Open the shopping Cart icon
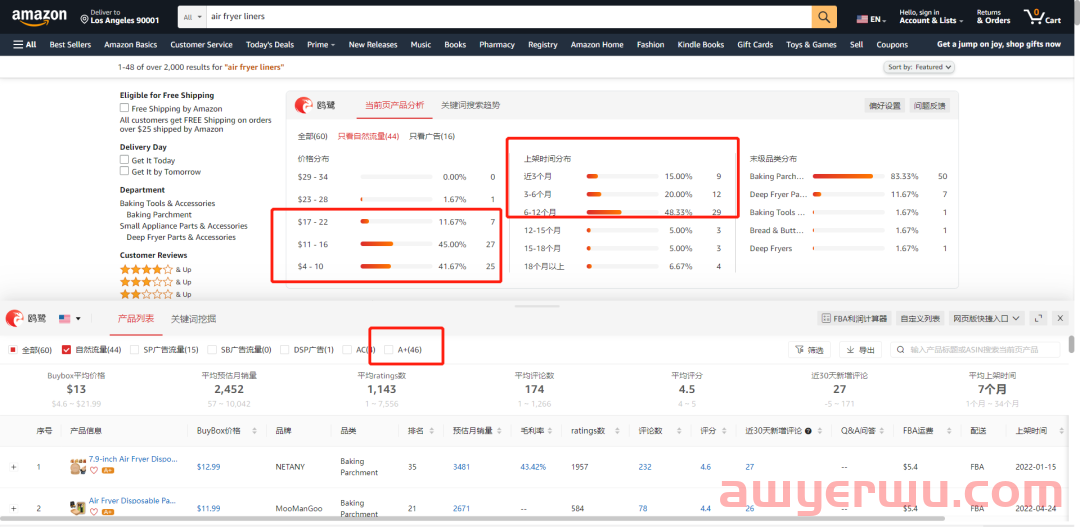This screenshot has width=1080, height=527. click(x=1042, y=17)
